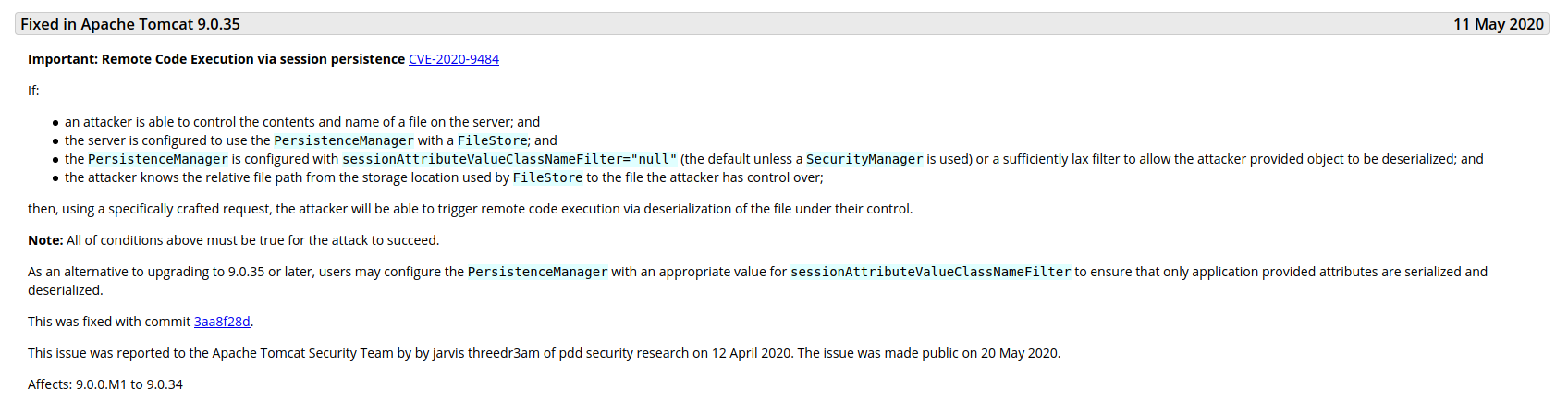
Task: Open commit 3aa8f28d link
Action: pyautogui.click(x=222, y=322)
